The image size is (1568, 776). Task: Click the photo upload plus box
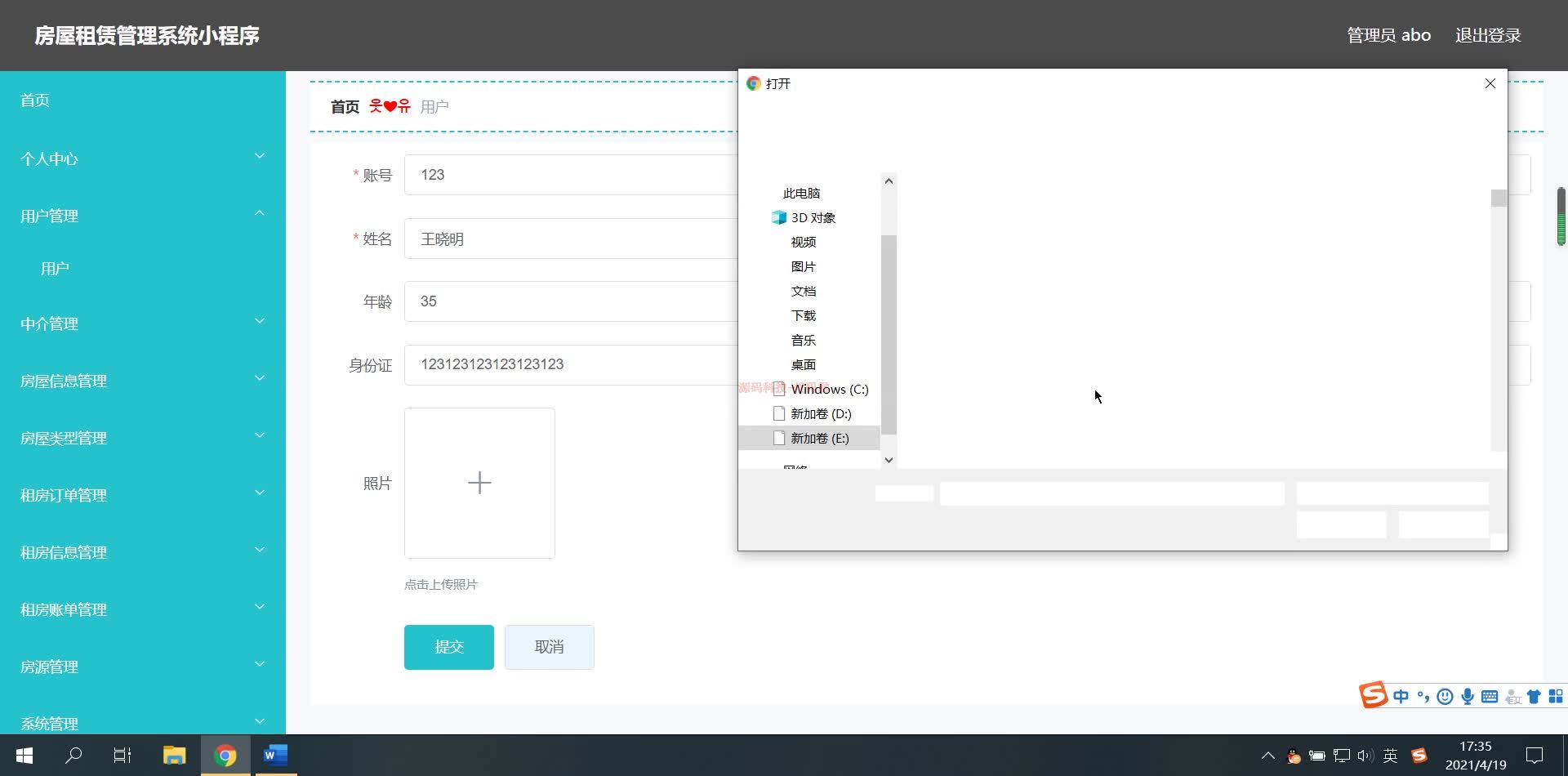(479, 483)
